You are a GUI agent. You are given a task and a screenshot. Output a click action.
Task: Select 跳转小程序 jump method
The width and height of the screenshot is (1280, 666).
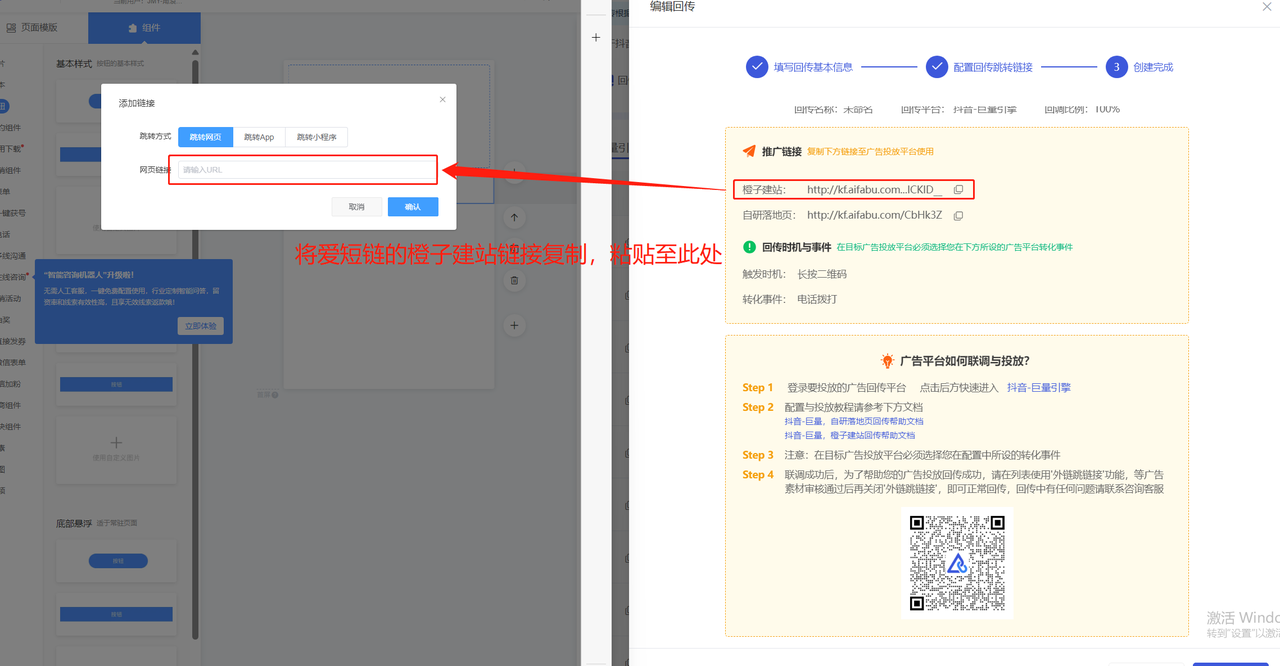tap(316, 137)
